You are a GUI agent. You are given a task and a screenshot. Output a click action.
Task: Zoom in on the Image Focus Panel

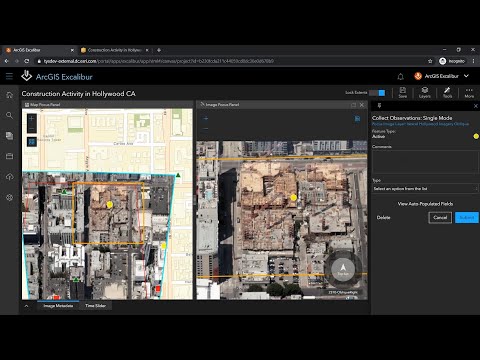click(x=205, y=118)
